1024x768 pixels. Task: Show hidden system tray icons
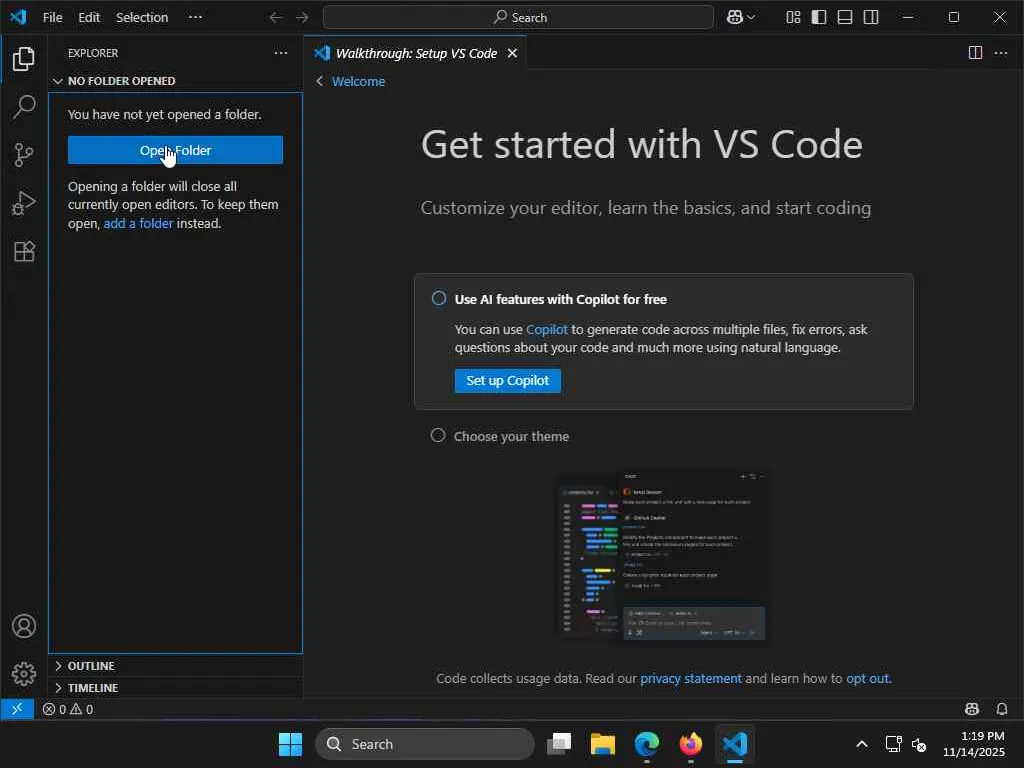click(x=862, y=744)
